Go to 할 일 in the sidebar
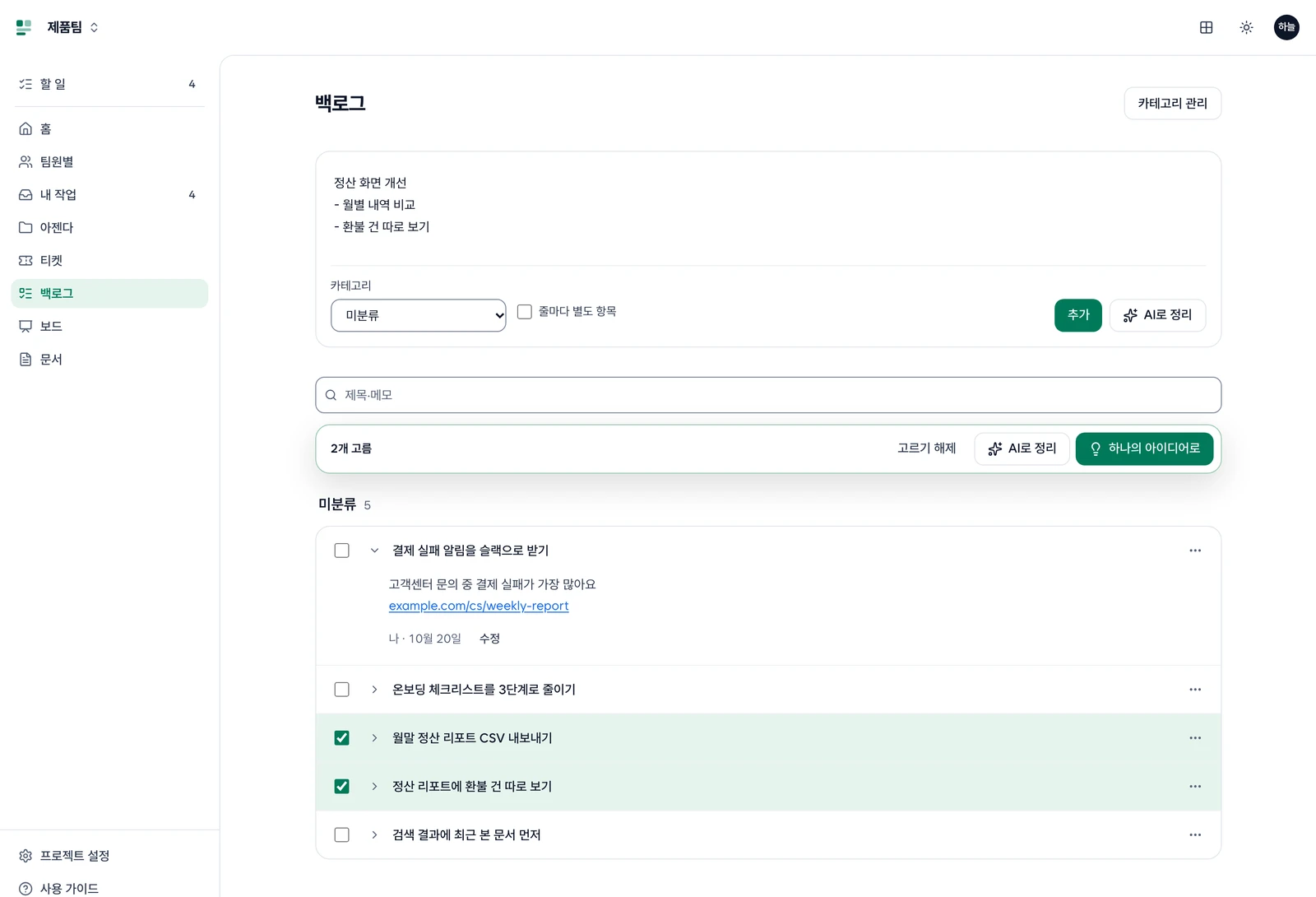Image resolution: width=1316 pixels, height=897 pixels. [x=109, y=84]
